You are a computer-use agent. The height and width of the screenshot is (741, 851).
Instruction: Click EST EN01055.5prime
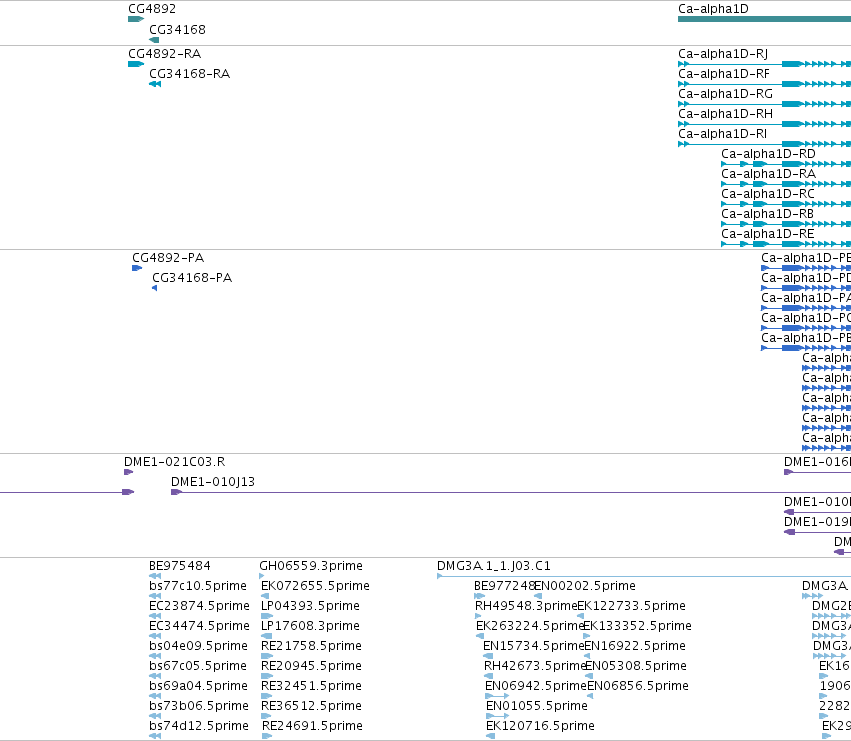[x=537, y=707]
